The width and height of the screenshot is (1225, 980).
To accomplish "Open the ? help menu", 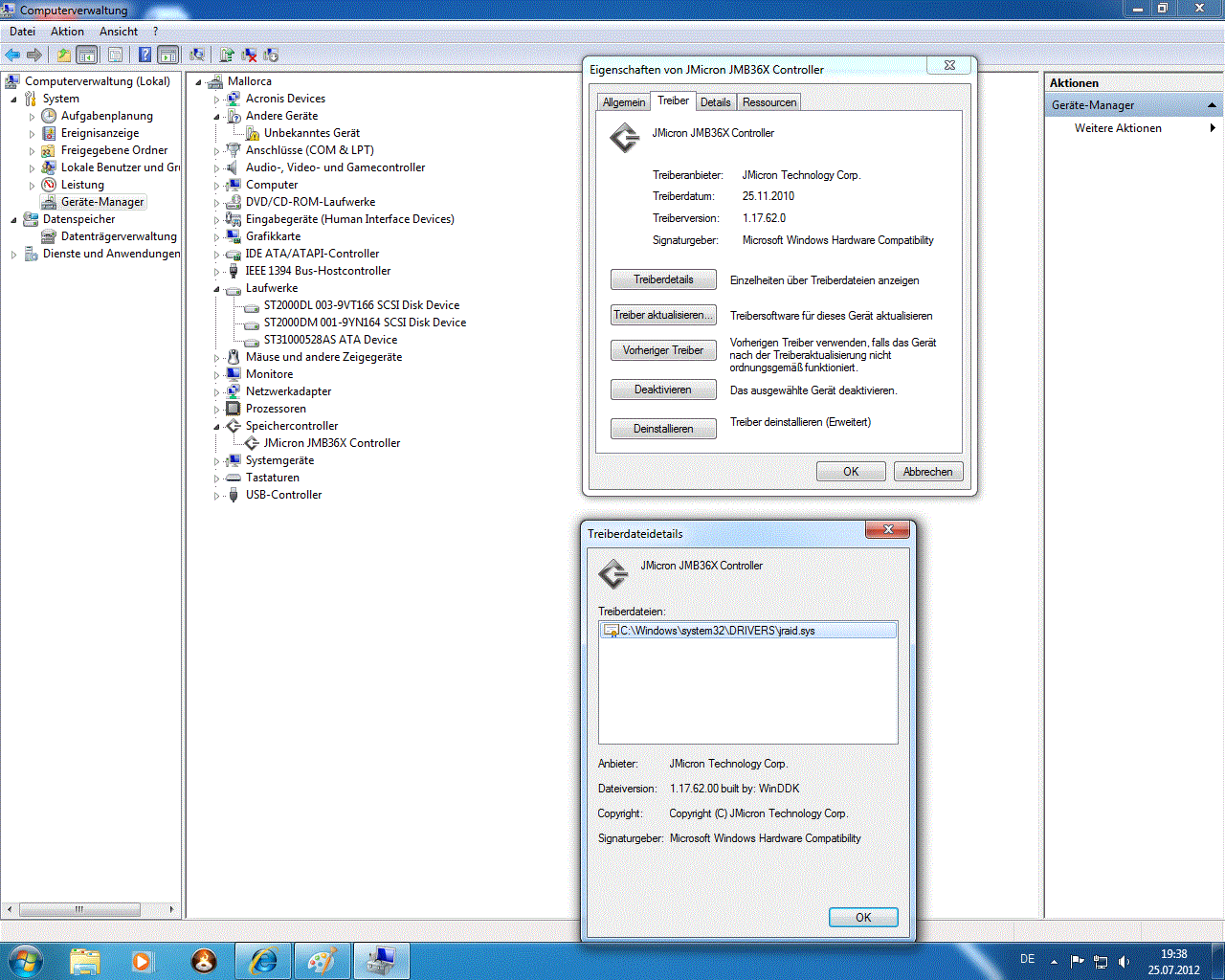I will pyautogui.click(x=155, y=32).
